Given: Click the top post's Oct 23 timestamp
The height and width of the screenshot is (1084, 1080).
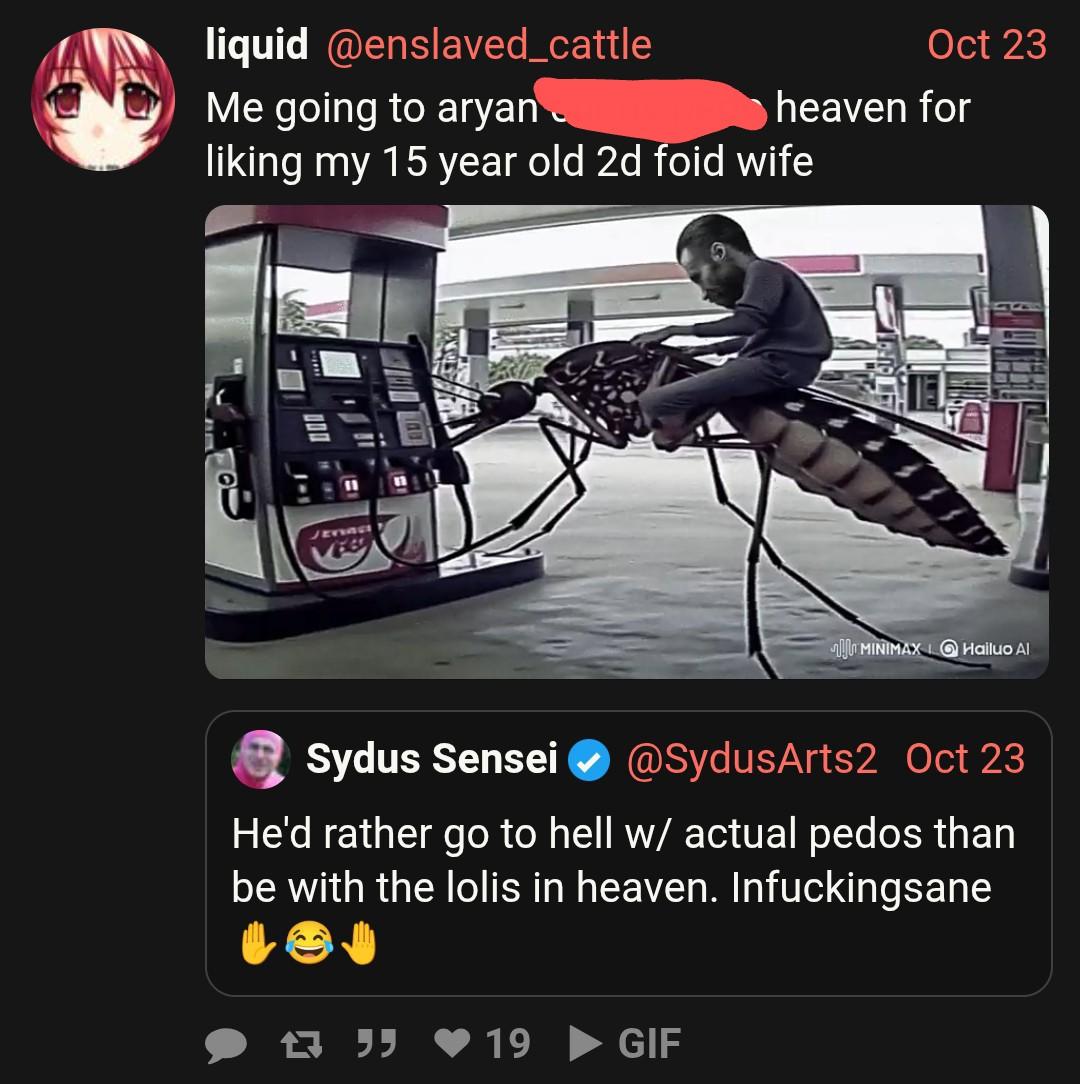Looking at the screenshot, I should [x=986, y=45].
